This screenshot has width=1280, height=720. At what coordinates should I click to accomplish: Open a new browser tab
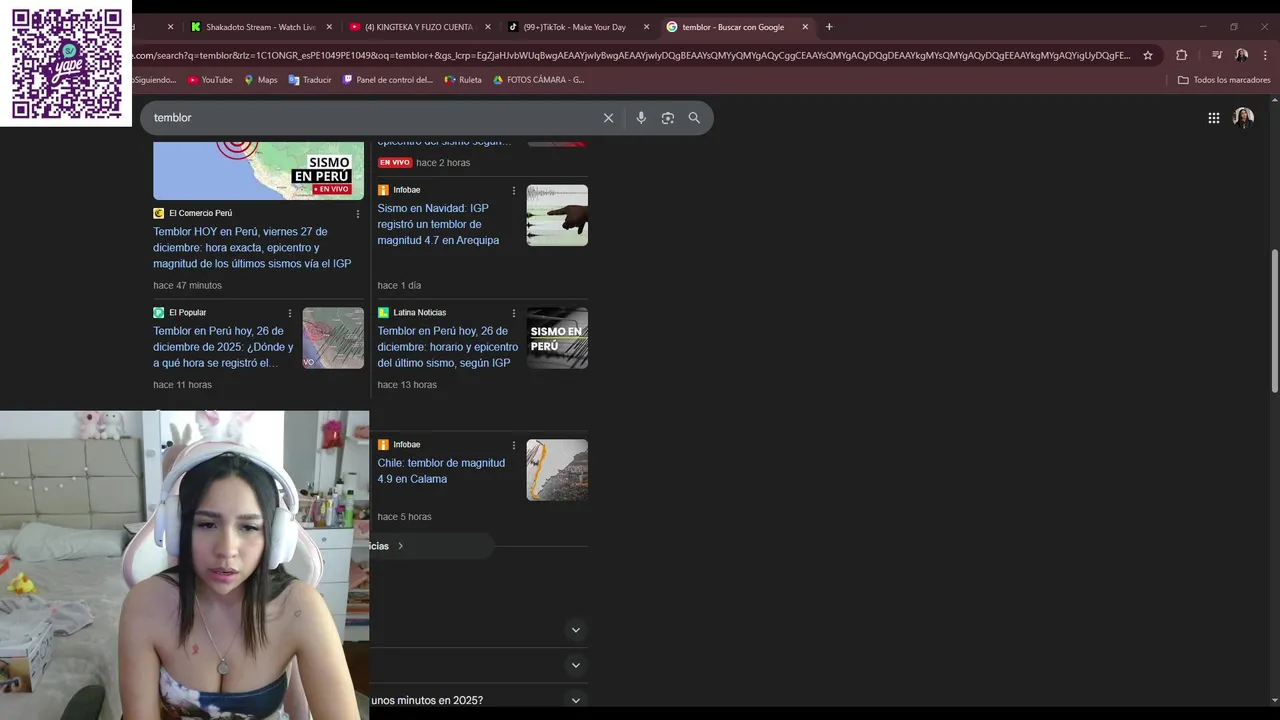click(x=829, y=27)
